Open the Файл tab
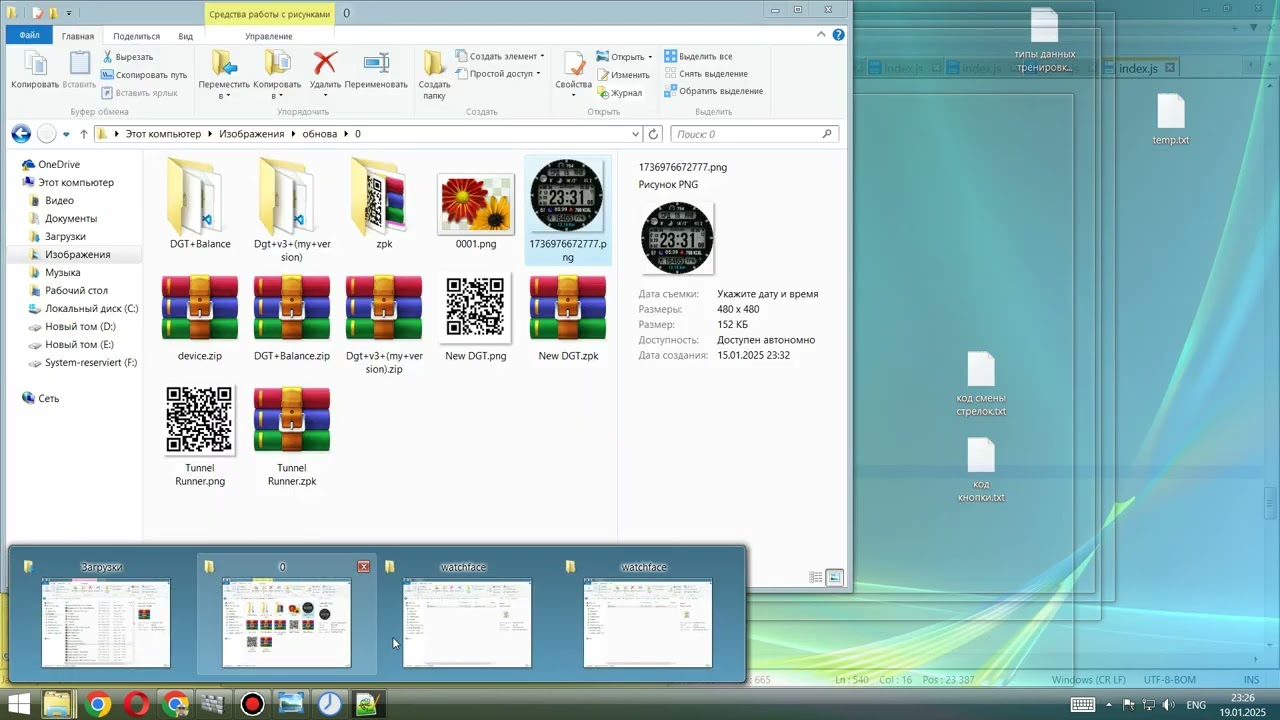1280x720 pixels. click(x=29, y=36)
